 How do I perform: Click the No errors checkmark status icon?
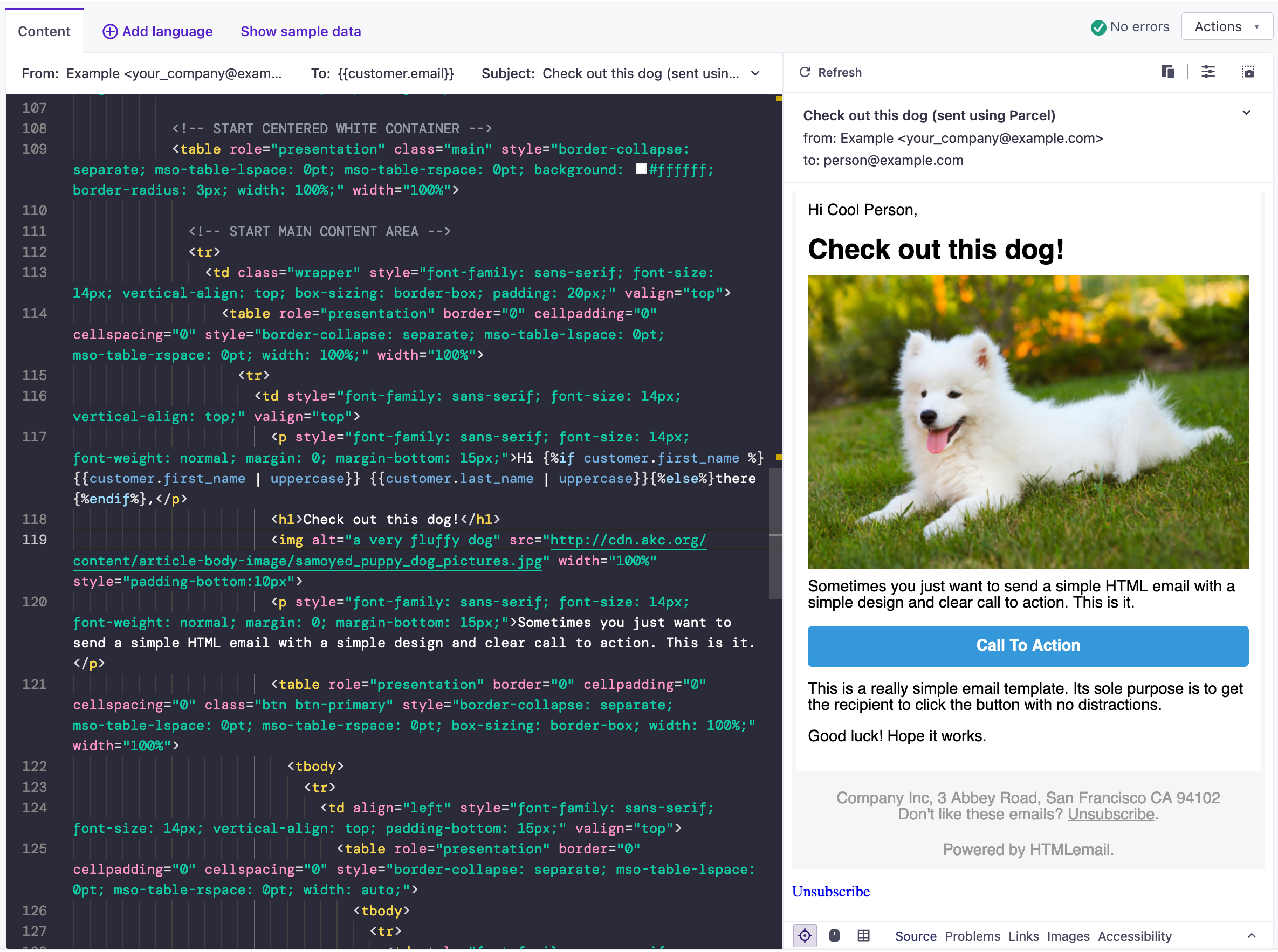click(1097, 27)
